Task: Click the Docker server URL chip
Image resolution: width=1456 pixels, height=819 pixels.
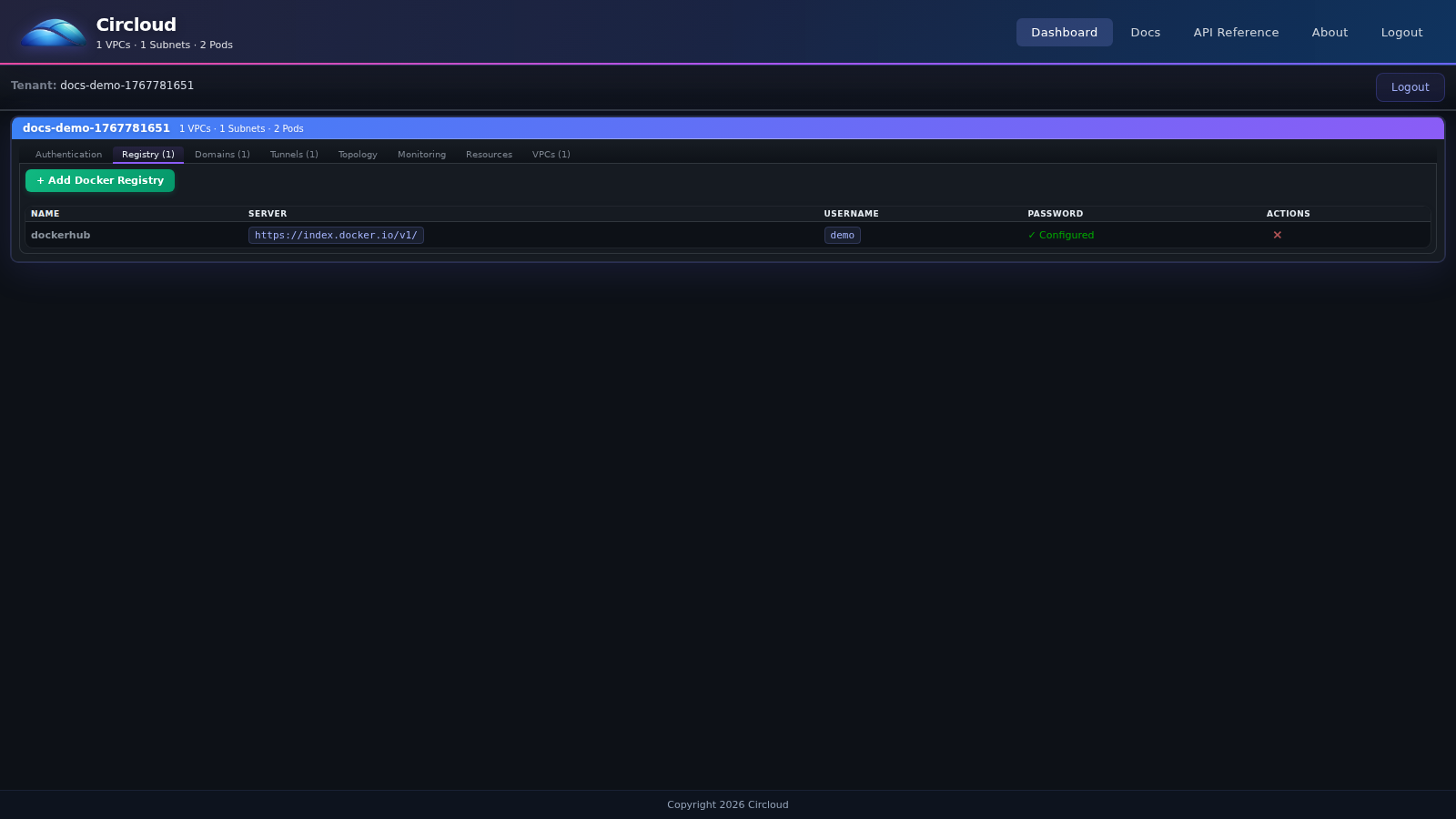Action: [x=336, y=235]
